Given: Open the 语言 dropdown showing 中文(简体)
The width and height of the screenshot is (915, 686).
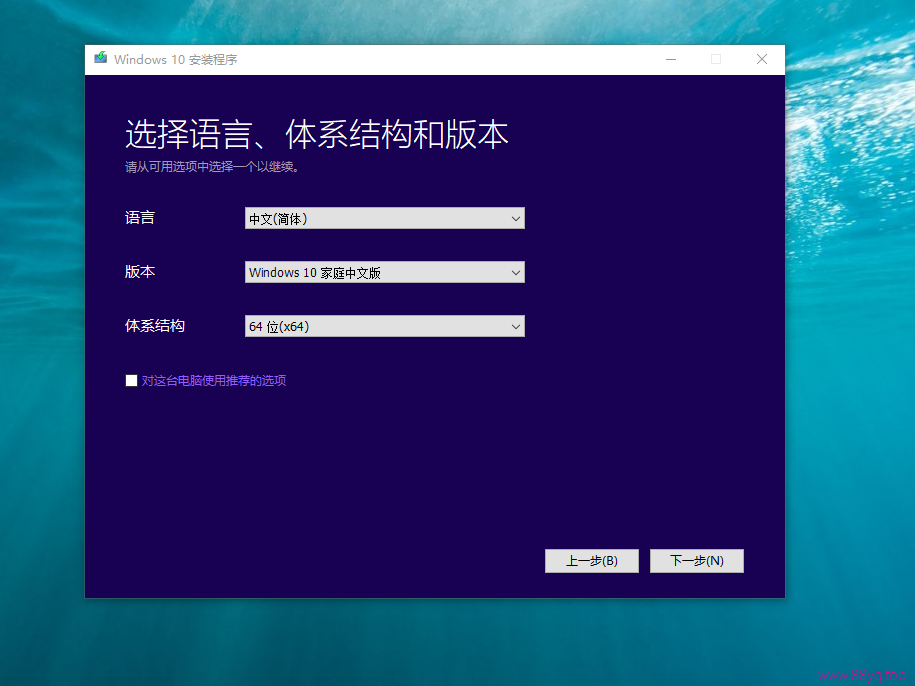Looking at the screenshot, I should (x=385, y=218).
